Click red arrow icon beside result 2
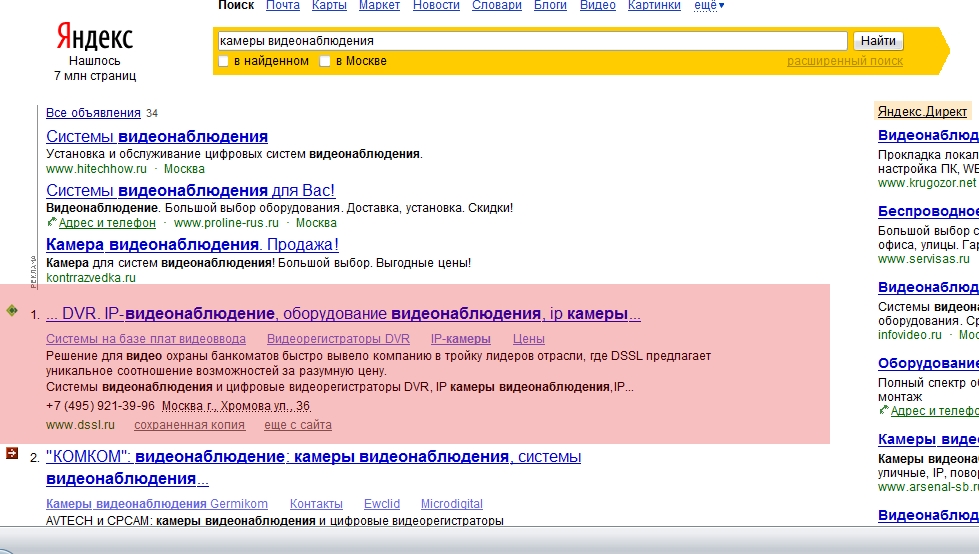Viewport: 979px width, 554px height. pyautogui.click(x=12, y=453)
